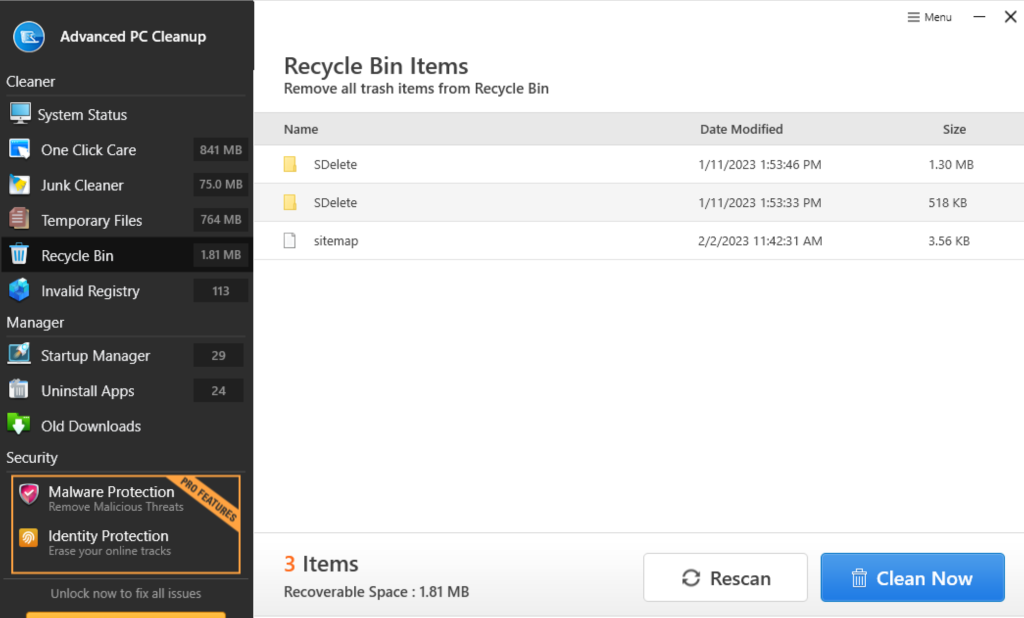Click the Recycle Bin trash icon in sidebar

pyautogui.click(x=19, y=254)
